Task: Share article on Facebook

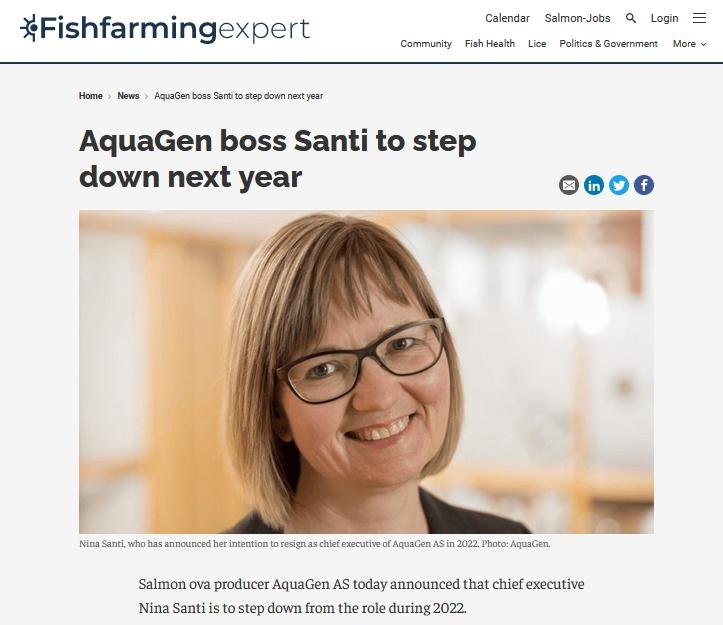Action: (x=644, y=185)
